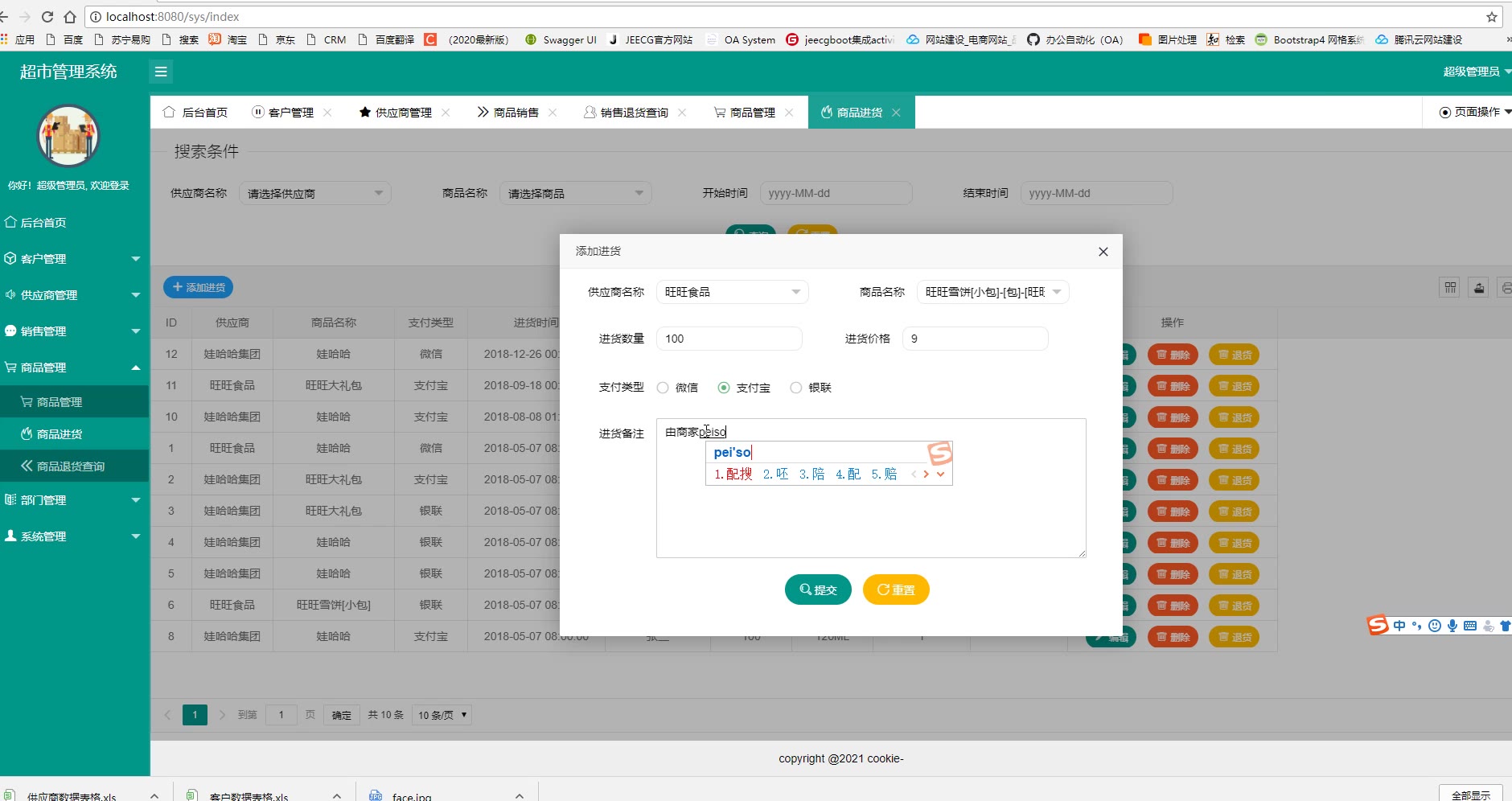This screenshot has width=1512, height=801.
Task: Close the 添加进货 dialog with X
Action: coord(1103,252)
